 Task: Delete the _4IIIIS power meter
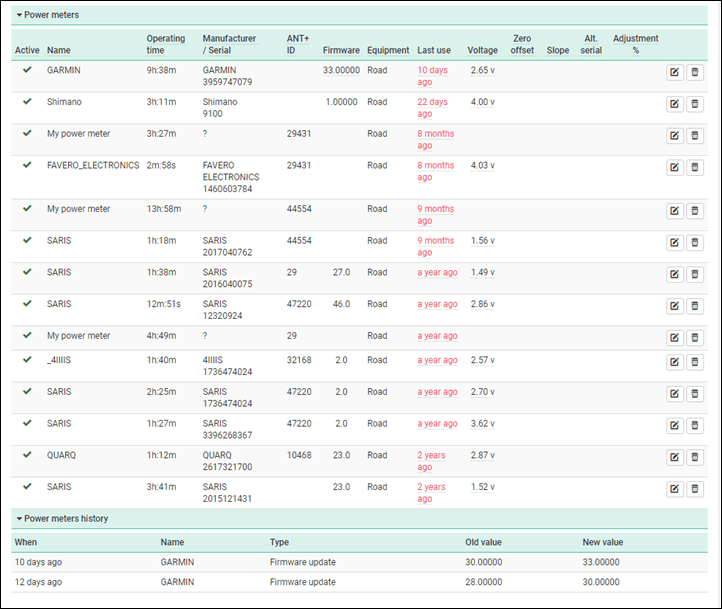695,362
